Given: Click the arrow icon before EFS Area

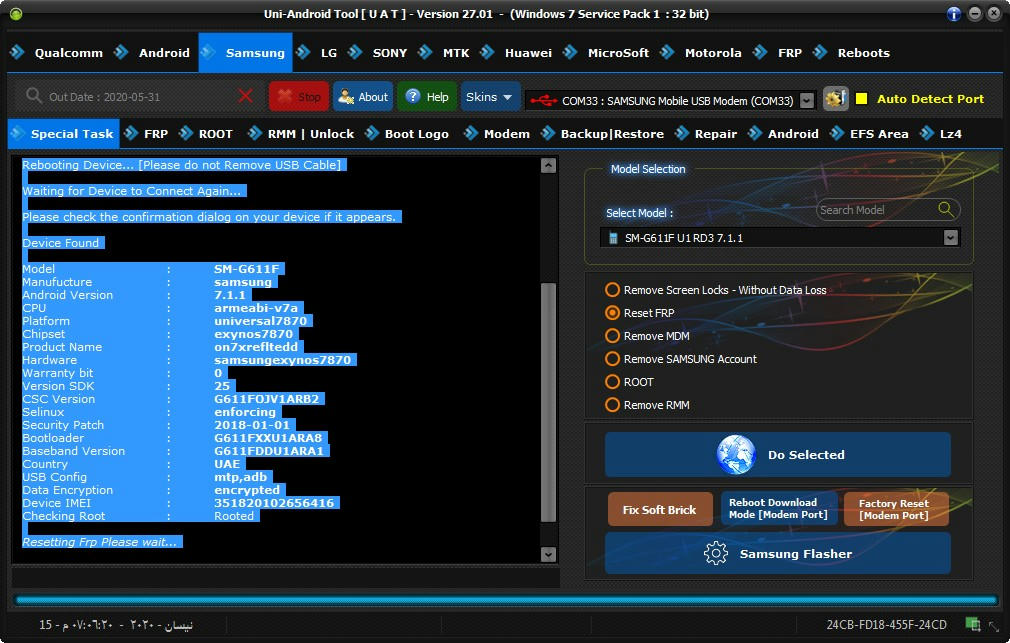Looking at the screenshot, I should [x=837, y=133].
